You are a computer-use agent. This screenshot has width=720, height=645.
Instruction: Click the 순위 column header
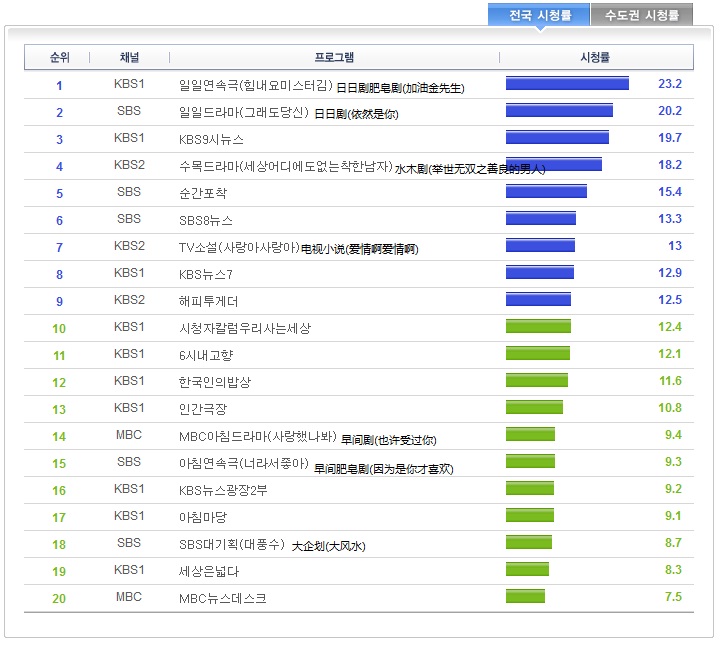tap(59, 57)
